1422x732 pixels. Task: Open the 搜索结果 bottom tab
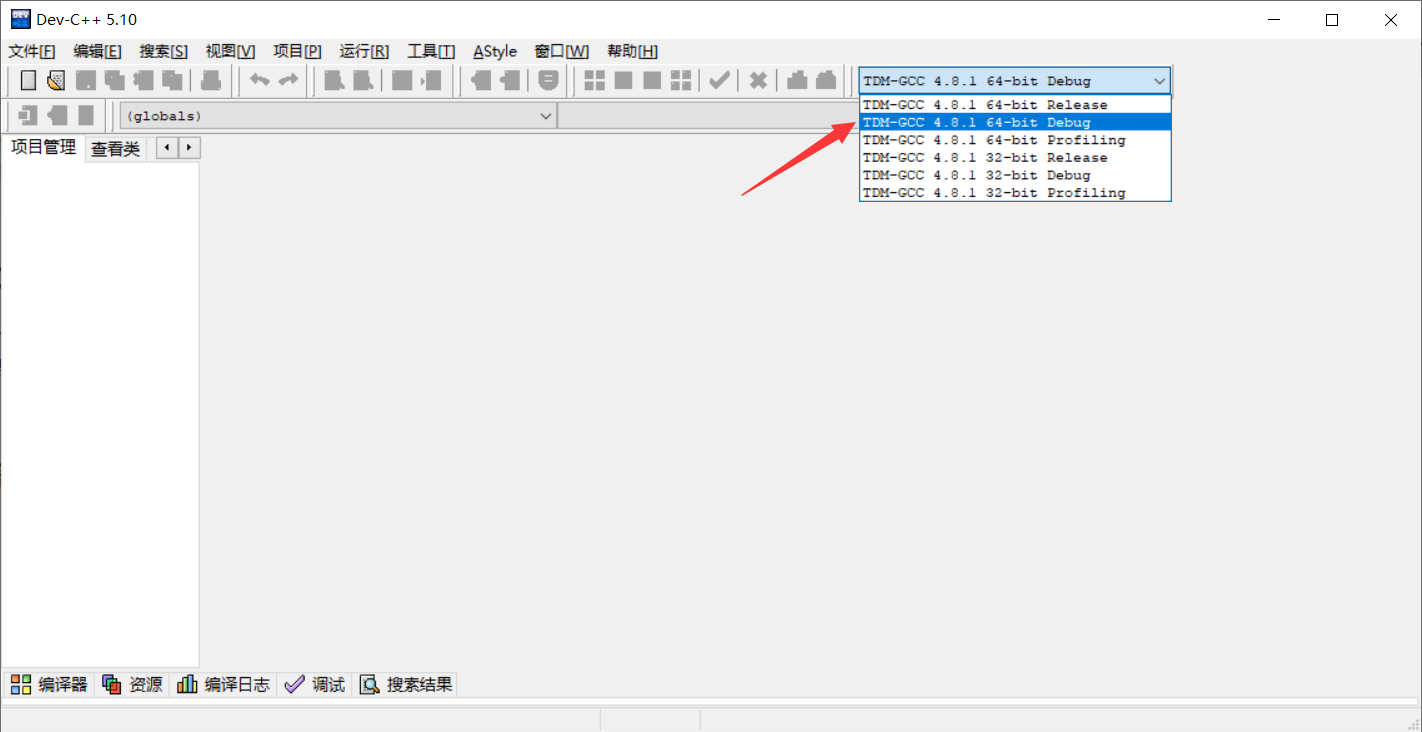point(406,684)
